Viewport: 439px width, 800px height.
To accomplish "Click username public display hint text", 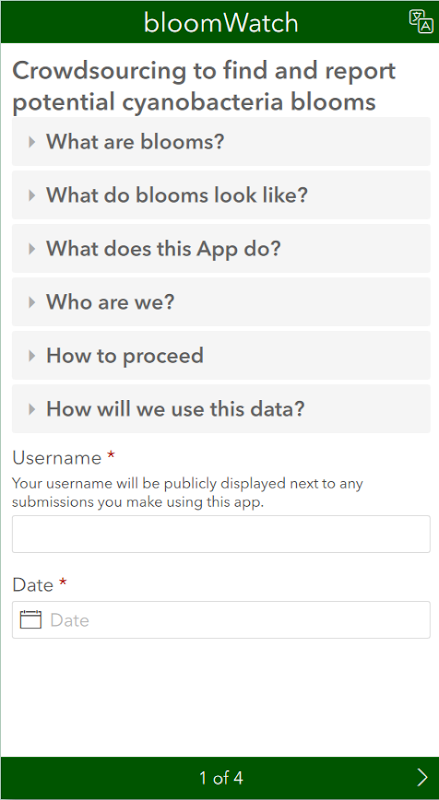I will coord(187,492).
